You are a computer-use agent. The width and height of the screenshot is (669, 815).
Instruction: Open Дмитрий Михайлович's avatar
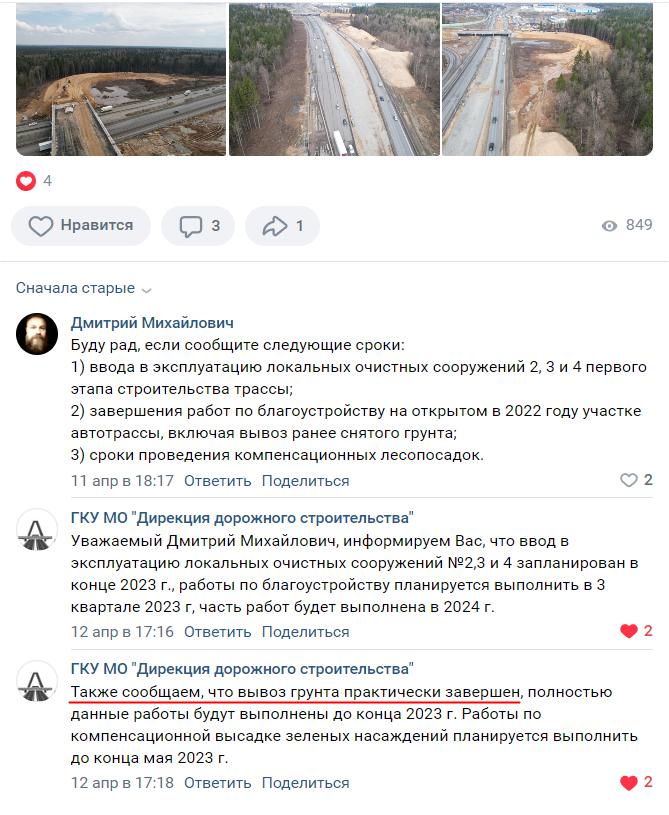(37, 334)
